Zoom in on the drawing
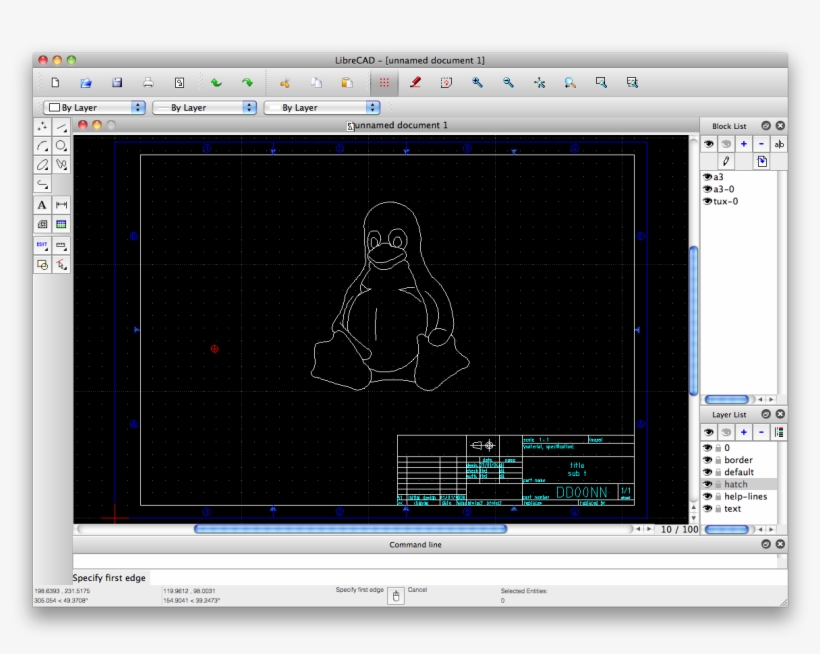This screenshot has height=654, width=820. tap(477, 83)
